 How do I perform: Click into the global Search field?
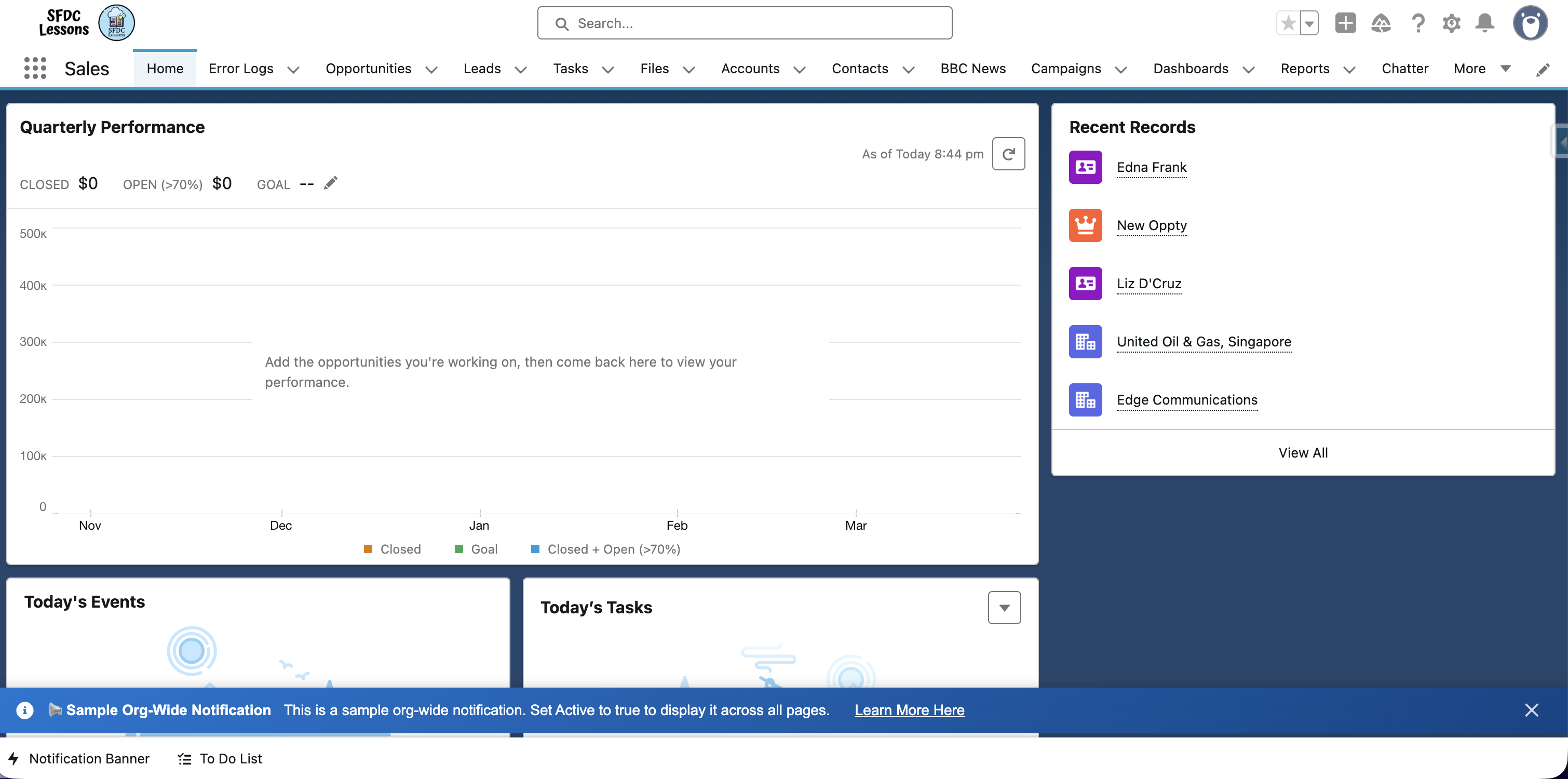coord(744,24)
